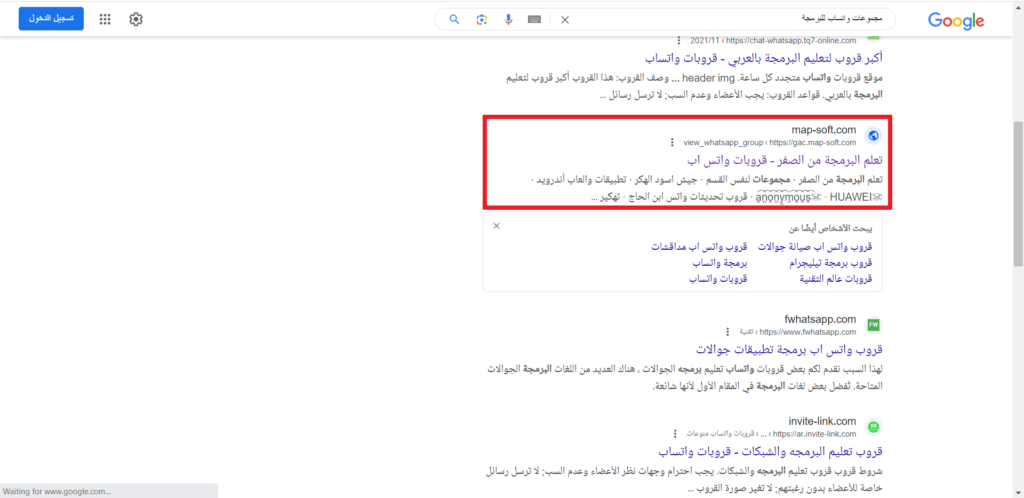This screenshot has width=1024, height=498.
Task: Click the 'تسجيل الدخول' sign-in button
Action: pos(51,19)
